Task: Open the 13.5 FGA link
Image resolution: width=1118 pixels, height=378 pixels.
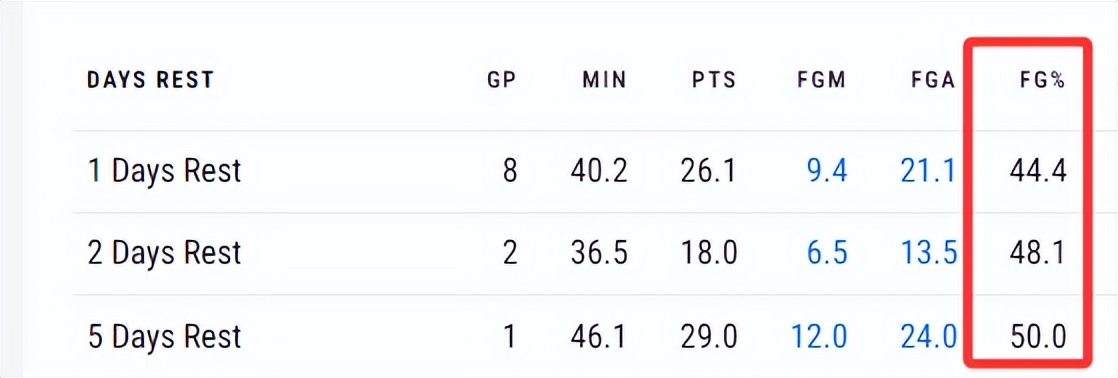Action: pos(928,255)
